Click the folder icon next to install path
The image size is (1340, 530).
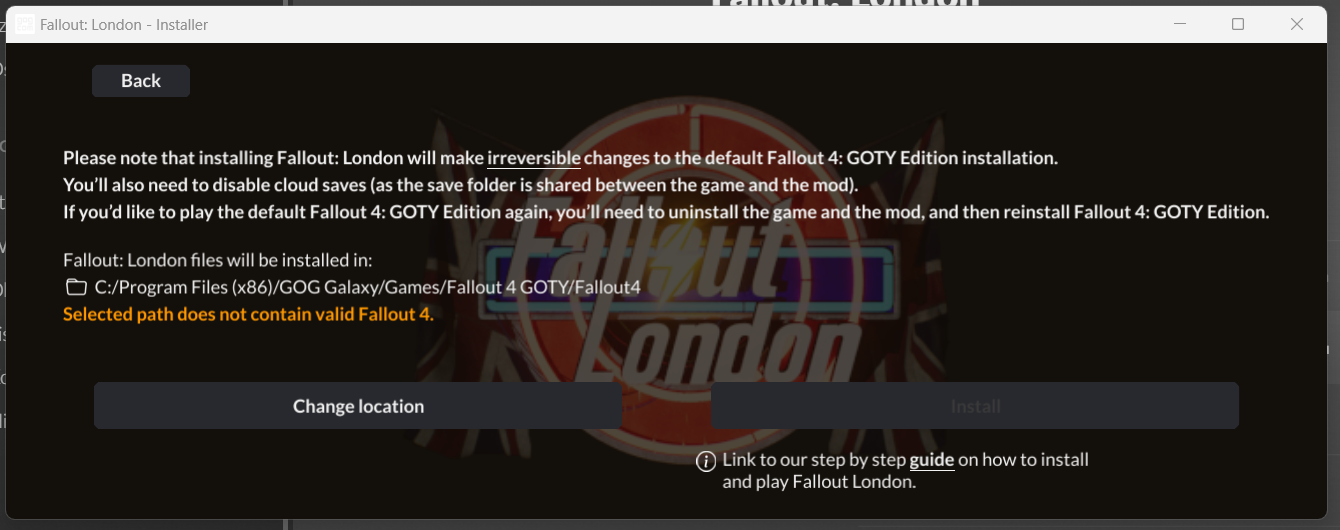pos(76,288)
